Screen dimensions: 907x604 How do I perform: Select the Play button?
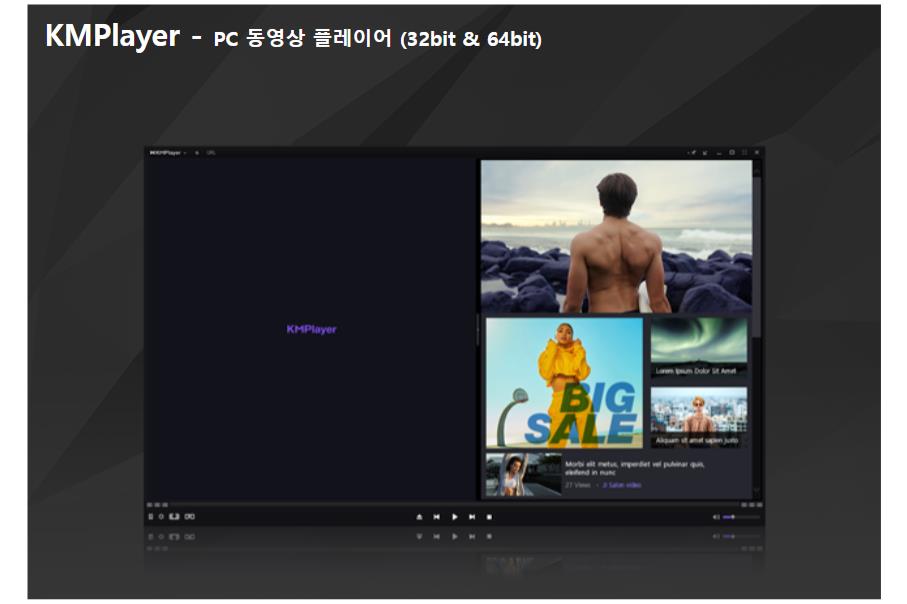[455, 517]
